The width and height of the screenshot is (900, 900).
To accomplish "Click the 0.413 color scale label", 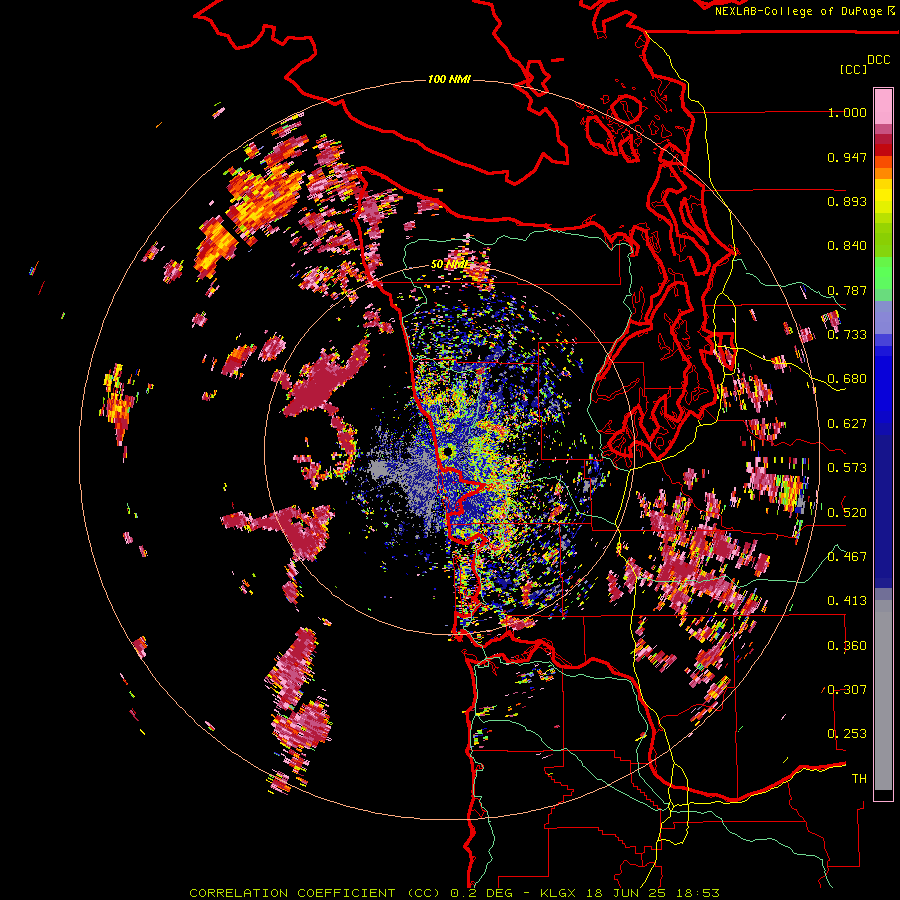I will pos(847,601).
